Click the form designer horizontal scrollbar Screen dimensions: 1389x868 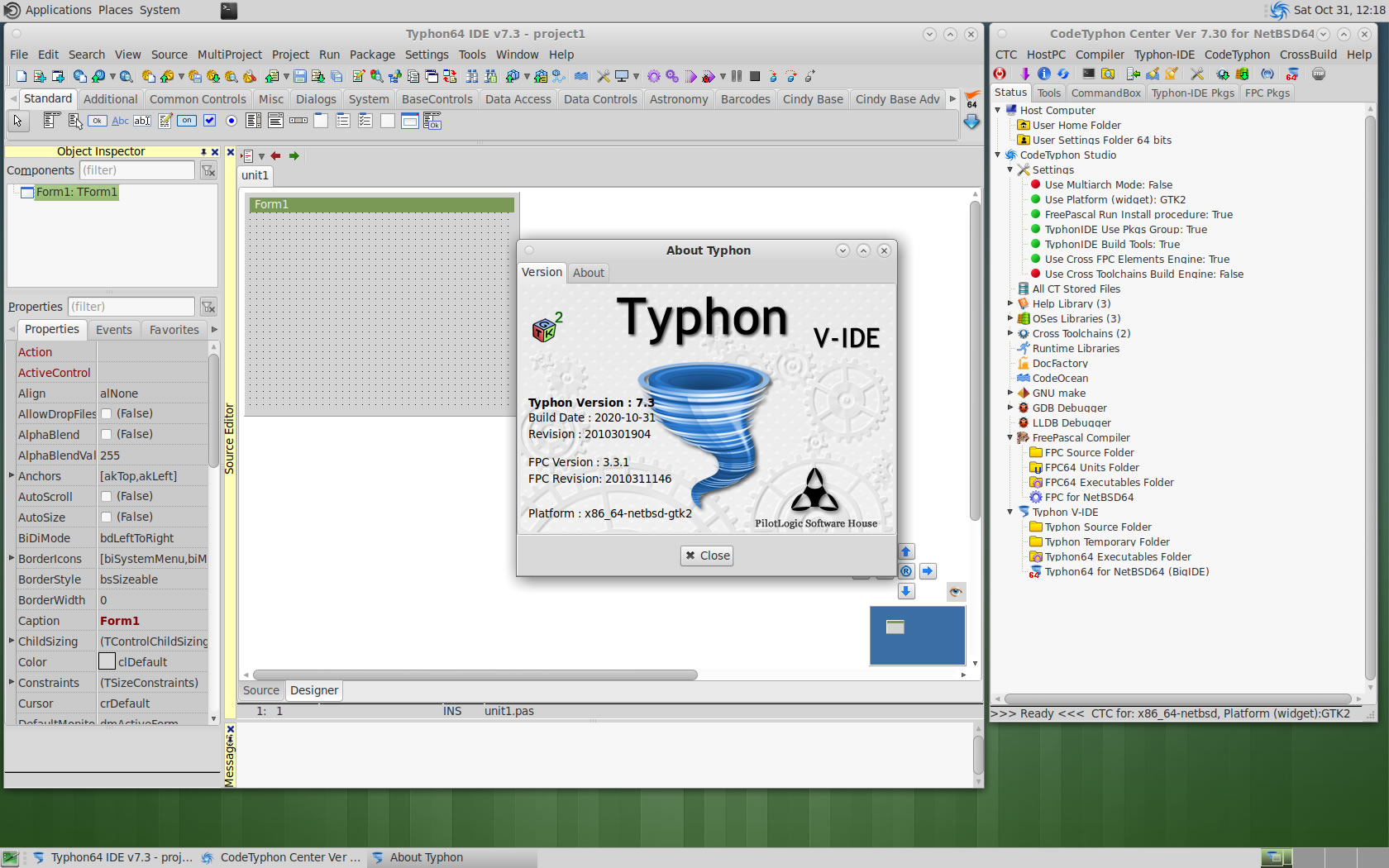pyautogui.click(x=475, y=675)
